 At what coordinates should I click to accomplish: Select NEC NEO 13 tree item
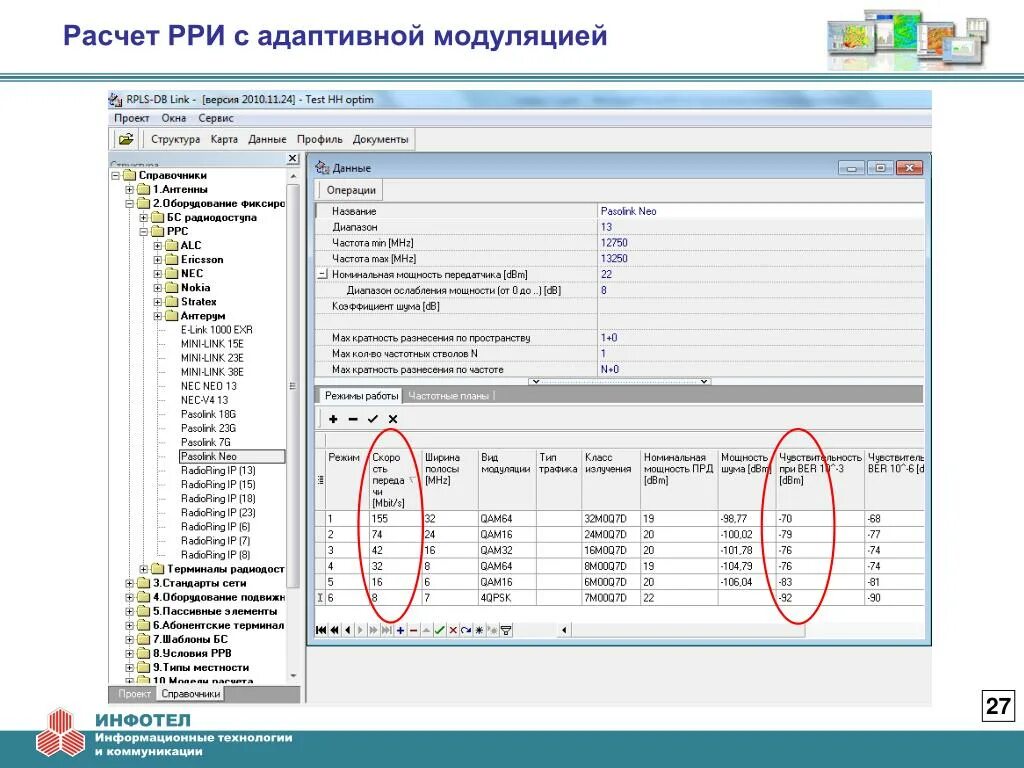coord(208,386)
